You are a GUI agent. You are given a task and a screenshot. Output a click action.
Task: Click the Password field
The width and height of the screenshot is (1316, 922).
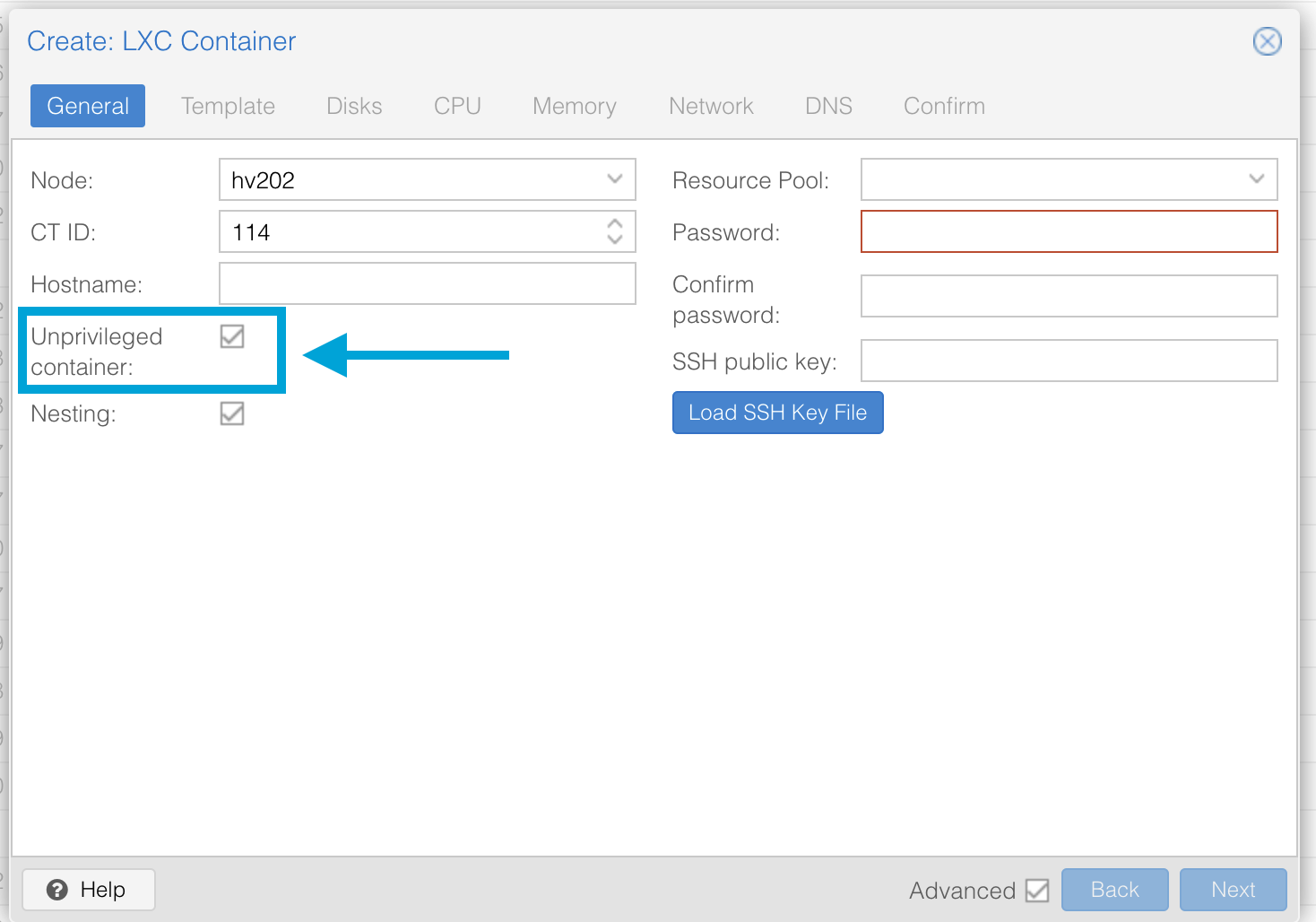point(1069,231)
